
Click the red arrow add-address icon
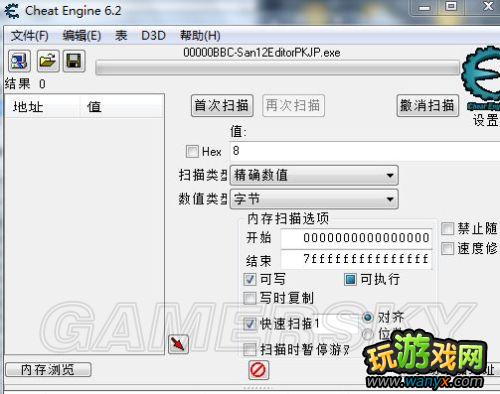coord(178,344)
